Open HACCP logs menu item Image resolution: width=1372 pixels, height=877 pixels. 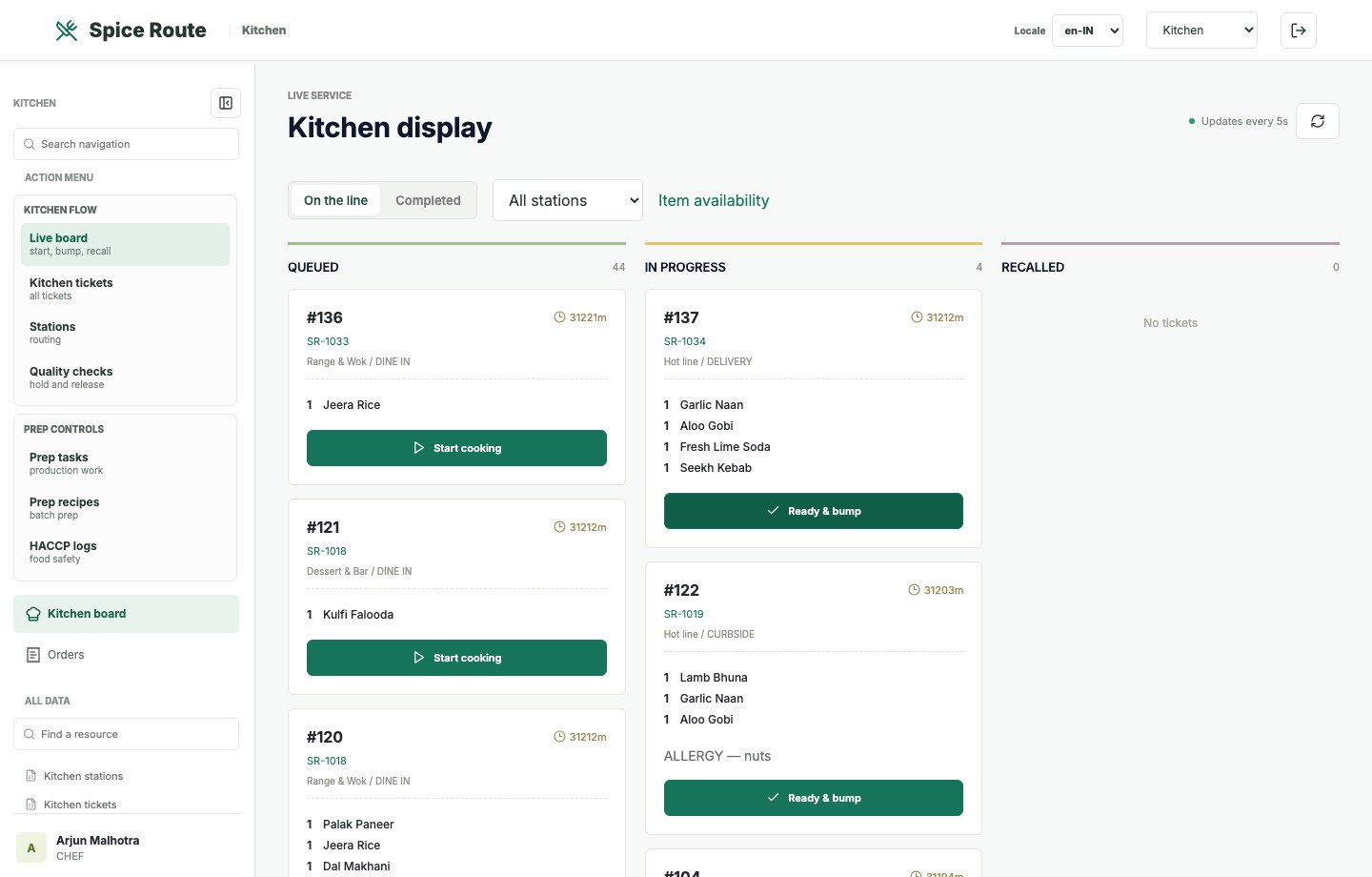tap(125, 552)
